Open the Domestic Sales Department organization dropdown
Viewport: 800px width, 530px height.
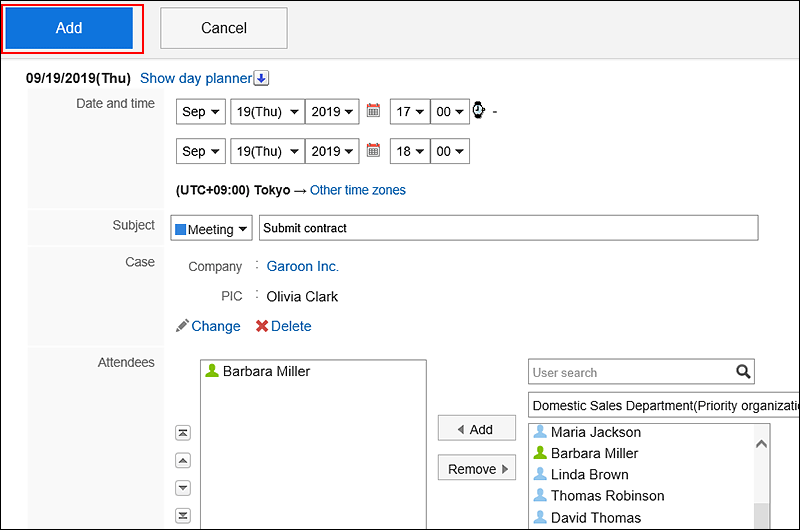(664, 405)
